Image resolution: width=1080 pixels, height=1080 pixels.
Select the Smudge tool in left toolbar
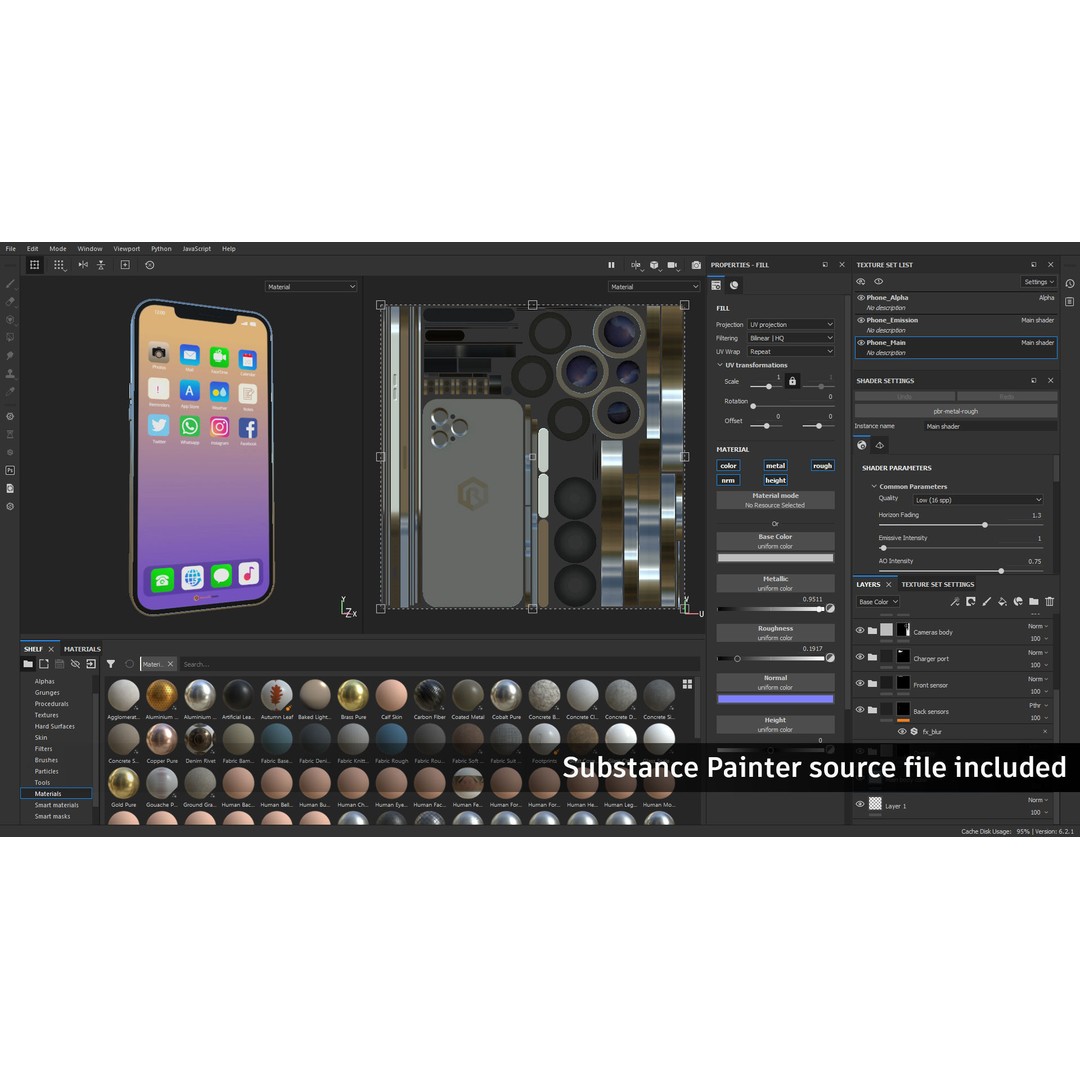tap(10, 355)
